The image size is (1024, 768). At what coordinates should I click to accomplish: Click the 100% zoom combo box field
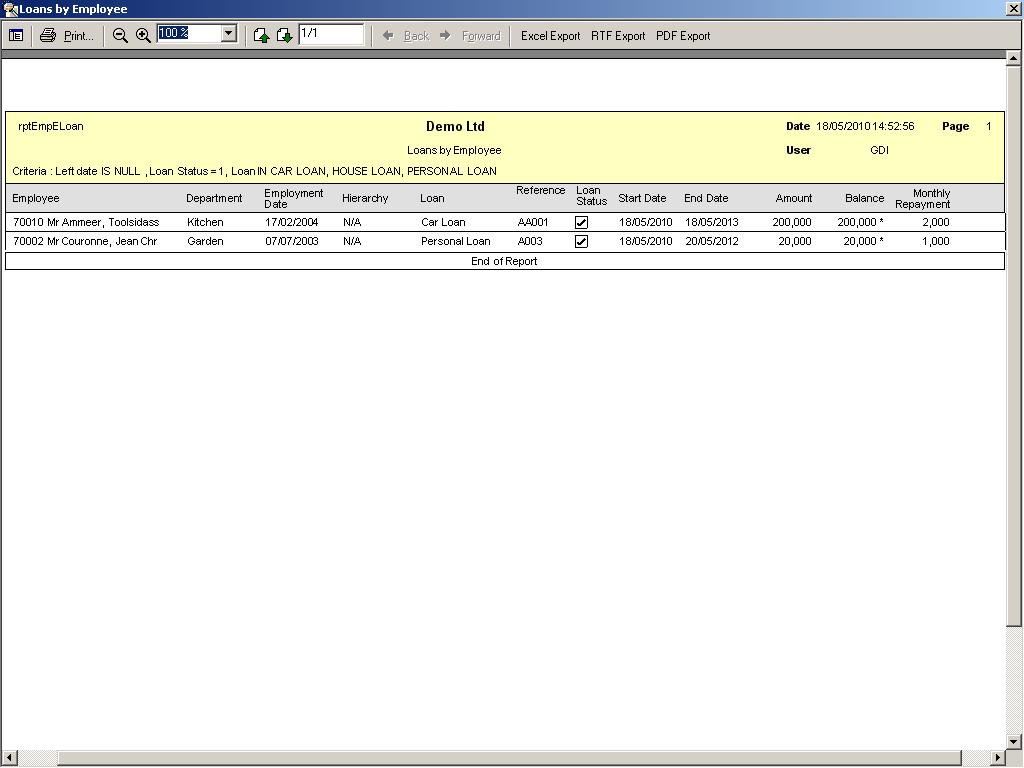188,34
